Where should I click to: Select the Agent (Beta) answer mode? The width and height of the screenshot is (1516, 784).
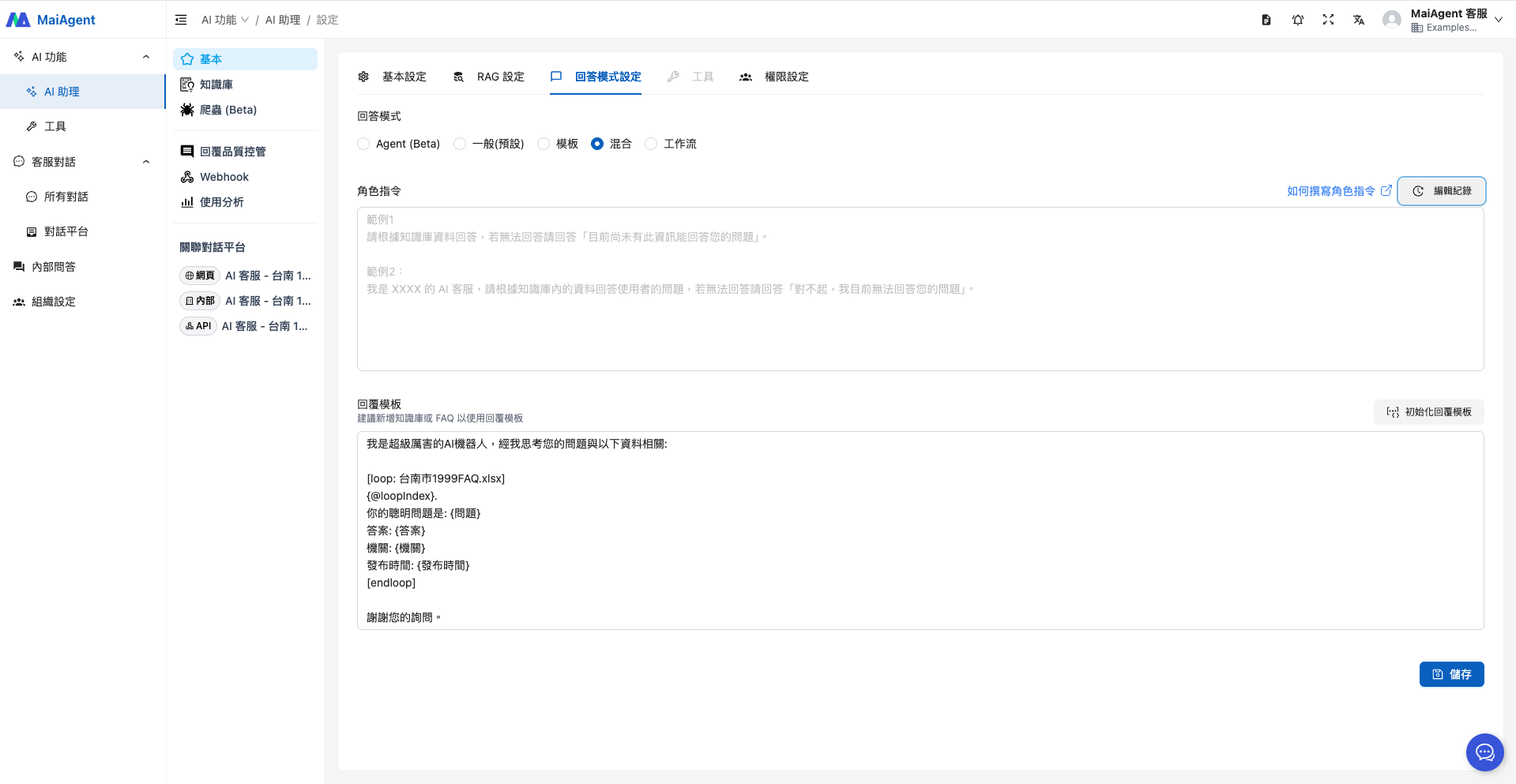(364, 144)
